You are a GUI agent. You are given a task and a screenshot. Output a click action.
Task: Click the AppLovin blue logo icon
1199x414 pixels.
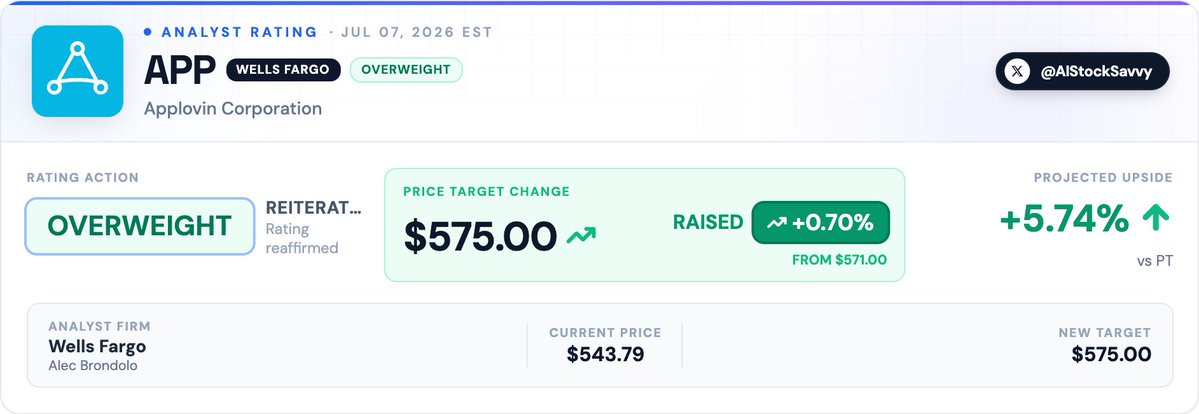pos(77,71)
